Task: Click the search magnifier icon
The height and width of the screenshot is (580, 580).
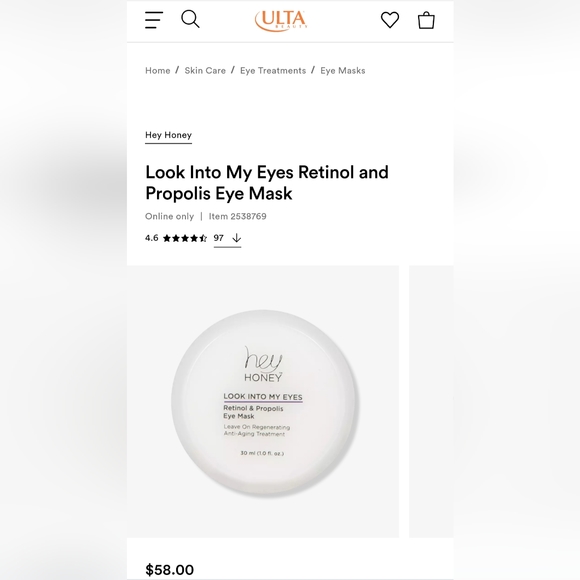Action: [190, 19]
